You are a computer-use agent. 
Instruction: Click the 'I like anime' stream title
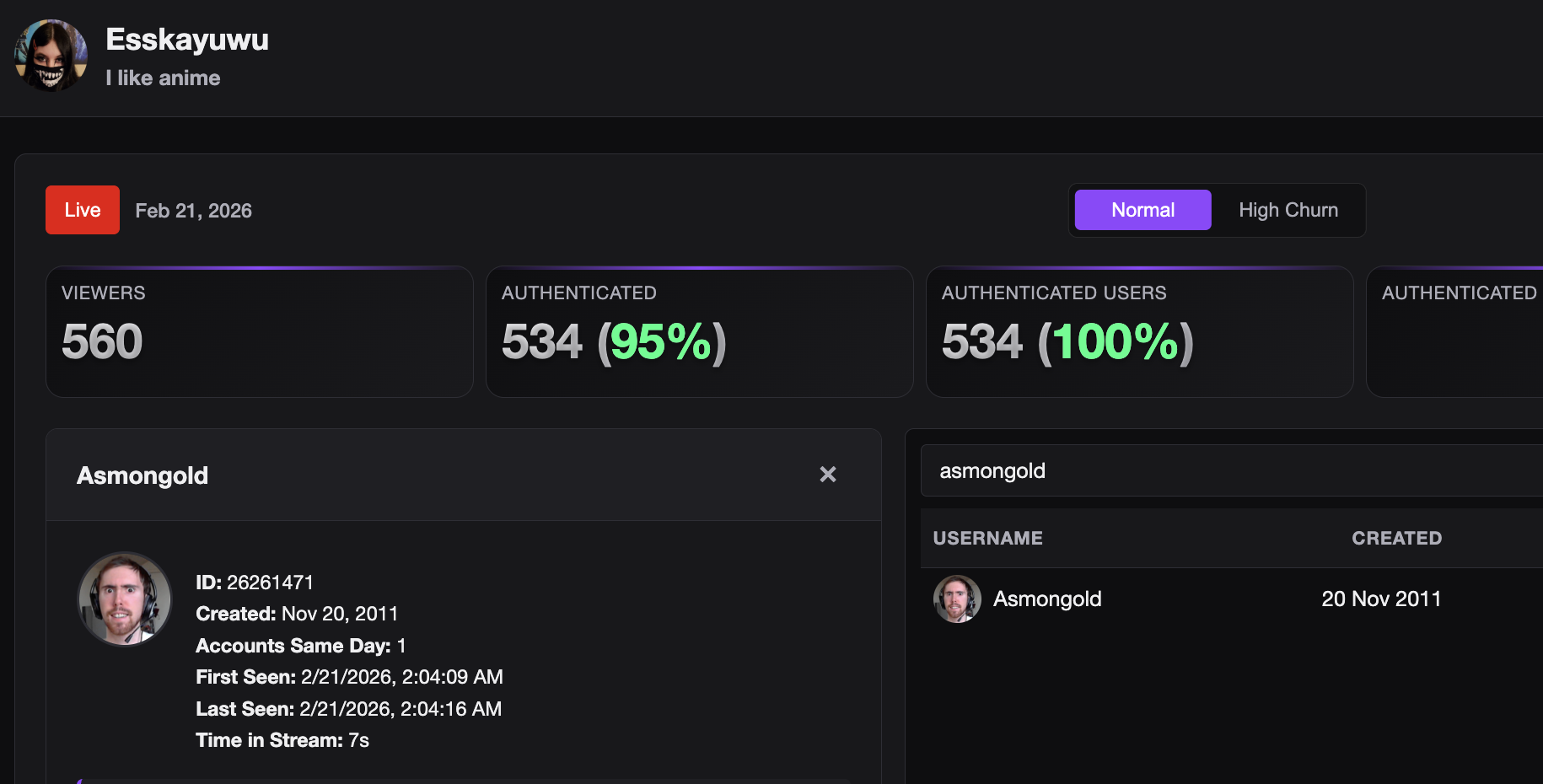click(x=163, y=78)
